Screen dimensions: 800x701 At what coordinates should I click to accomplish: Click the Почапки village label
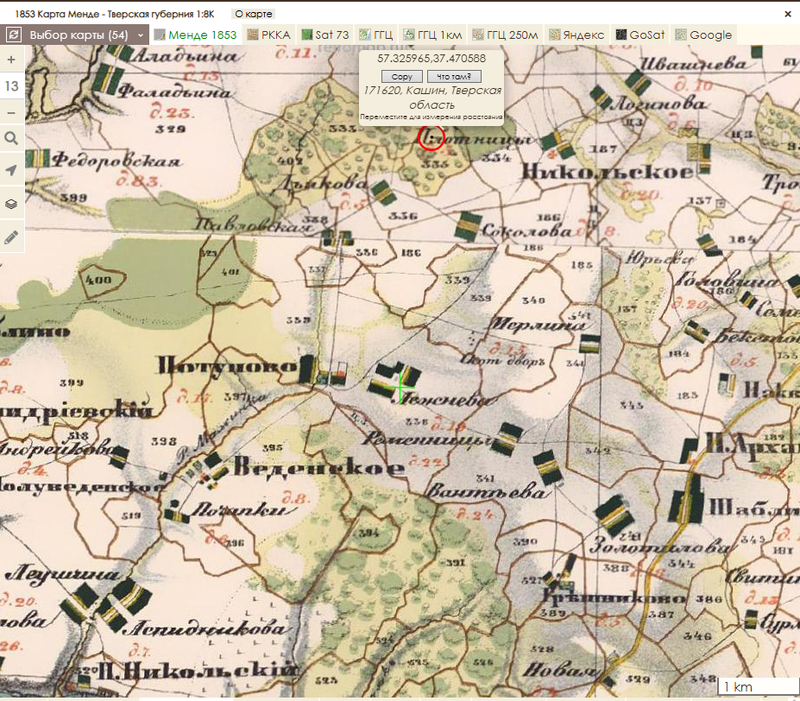[x=244, y=509]
